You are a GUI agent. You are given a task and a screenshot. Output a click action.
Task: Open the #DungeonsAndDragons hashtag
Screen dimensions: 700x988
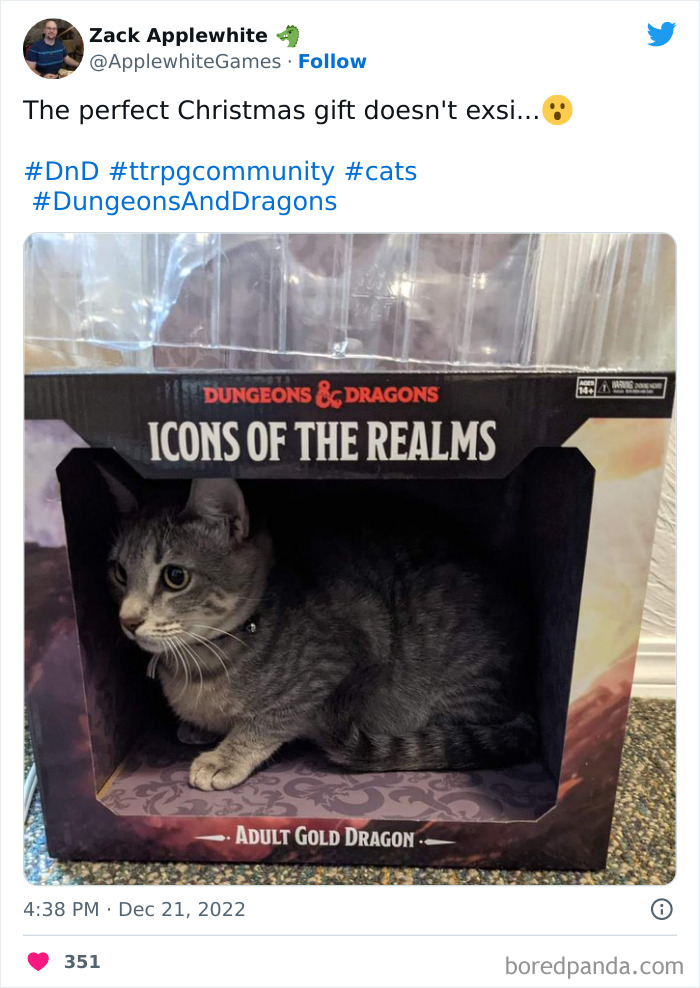point(185,202)
